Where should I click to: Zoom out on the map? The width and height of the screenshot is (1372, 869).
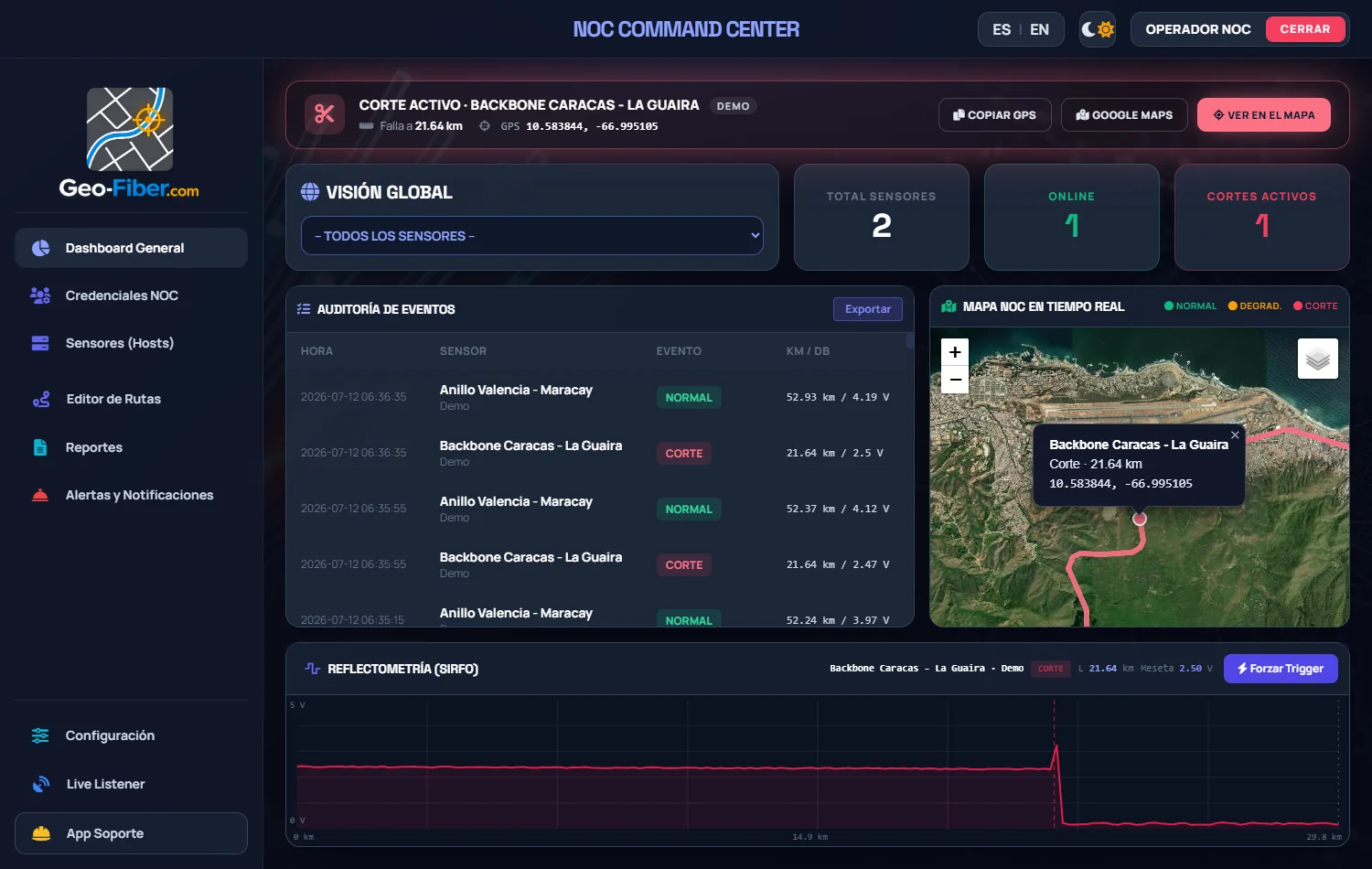[x=955, y=380]
